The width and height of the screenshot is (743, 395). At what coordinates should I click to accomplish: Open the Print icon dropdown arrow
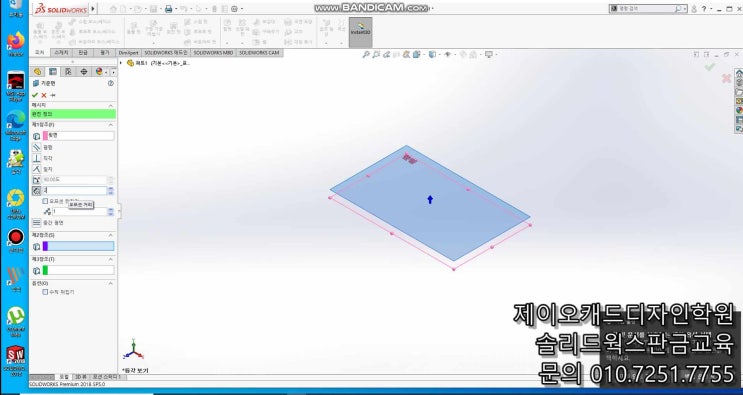tap(176, 9)
